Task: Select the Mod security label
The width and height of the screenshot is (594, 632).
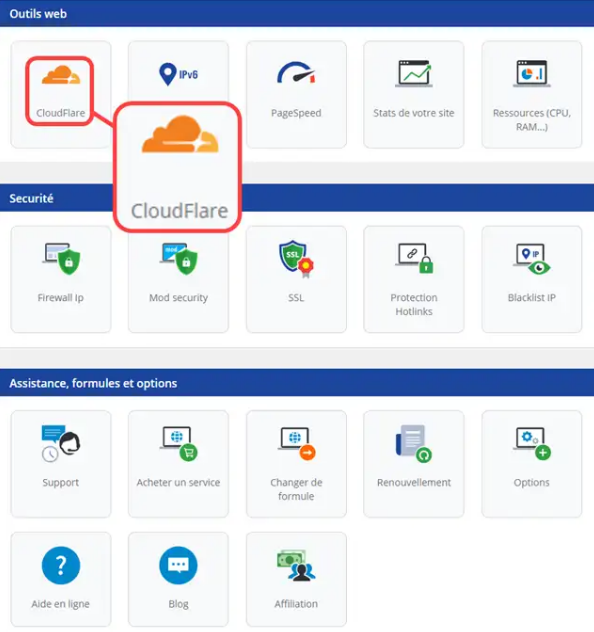Action: click(x=179, y=298)
